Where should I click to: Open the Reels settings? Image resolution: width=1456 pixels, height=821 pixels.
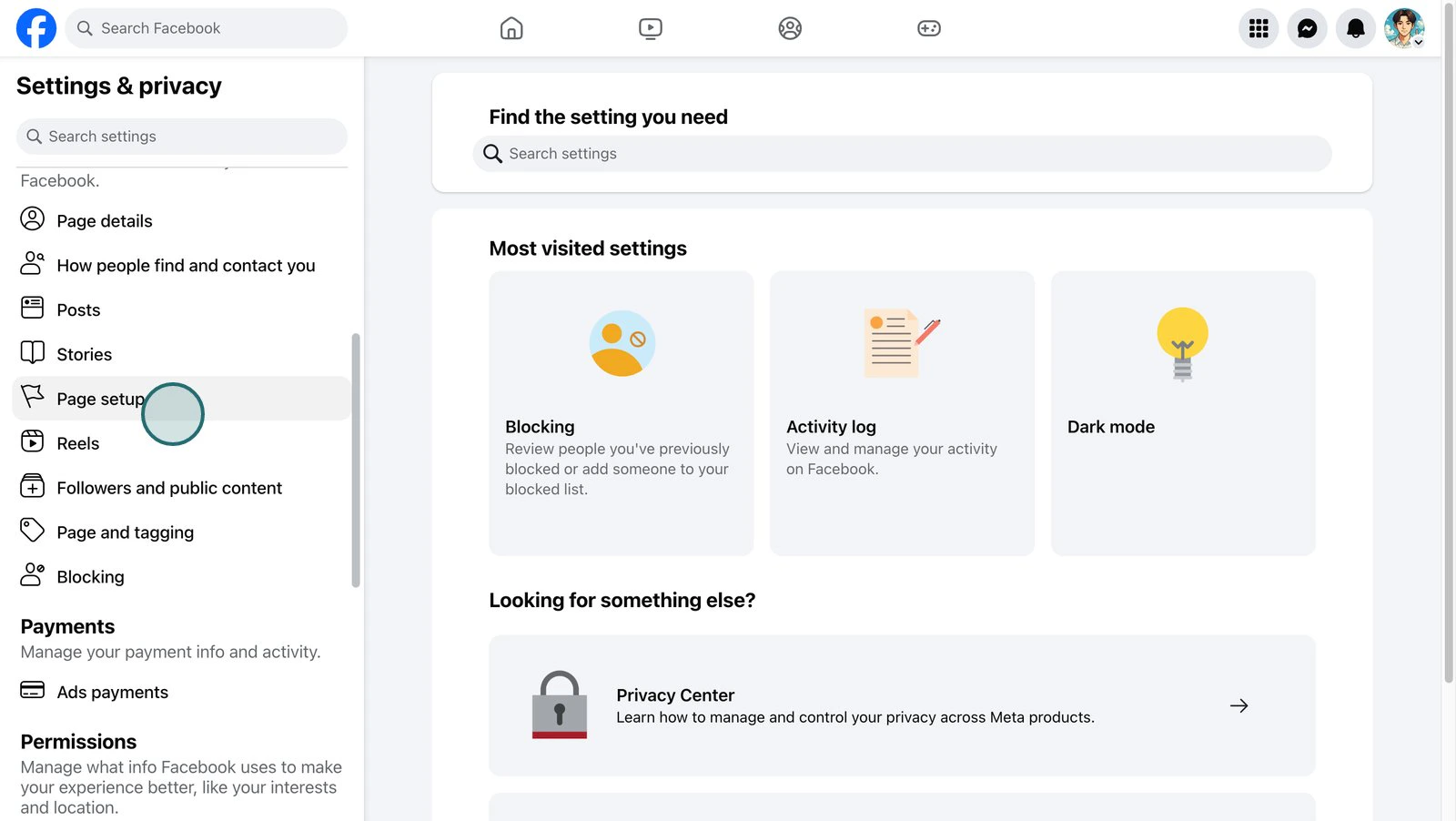(x=181, y=443)
